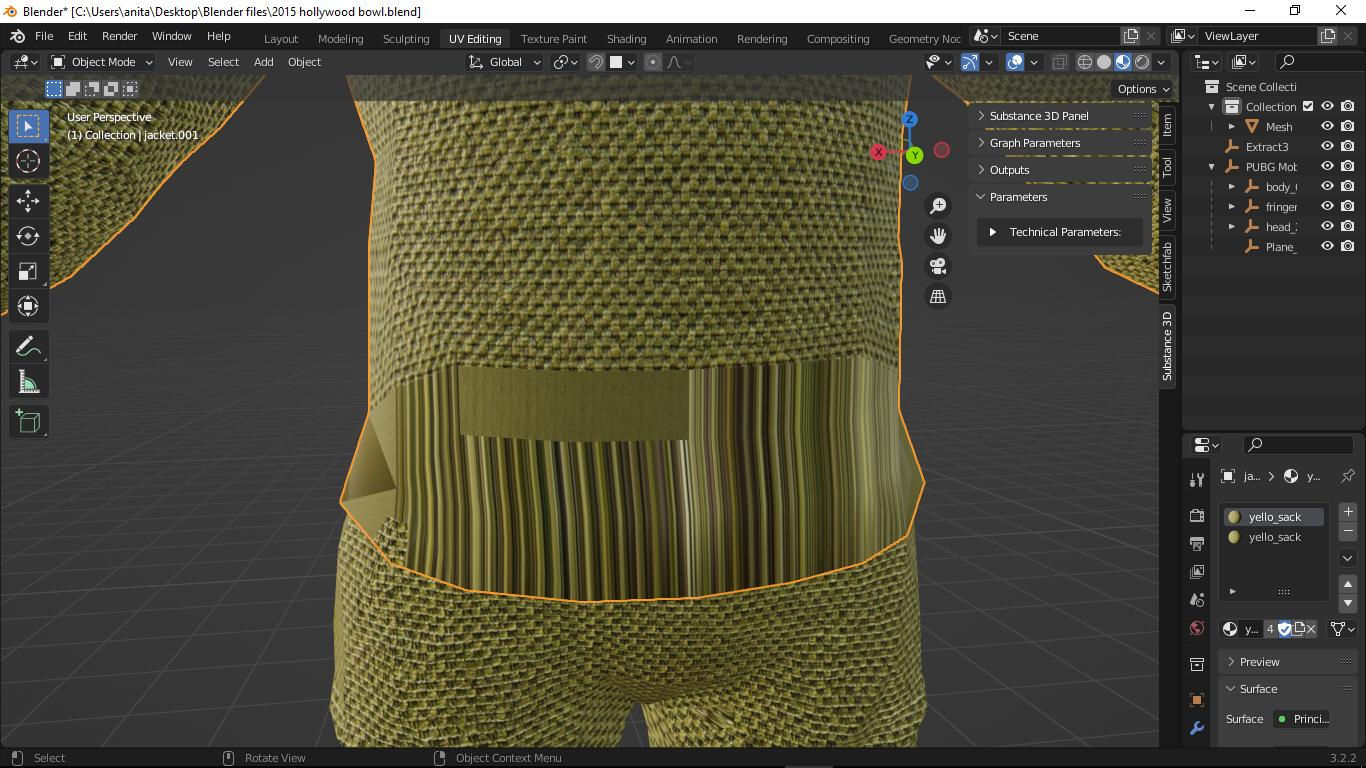Toggle proportional editing button
The height and width of the screenshot is (768, 1366).
tap(653, 62)
